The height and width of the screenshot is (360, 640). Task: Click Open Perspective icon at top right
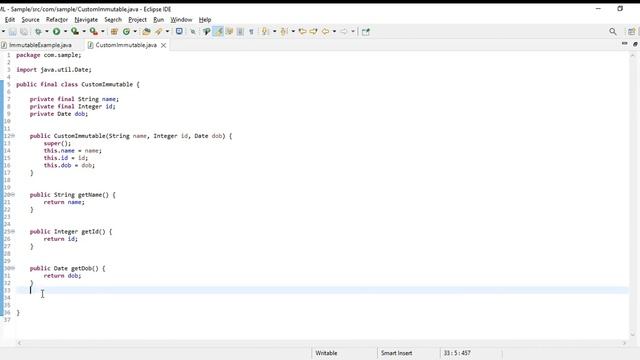pos(631,31)
